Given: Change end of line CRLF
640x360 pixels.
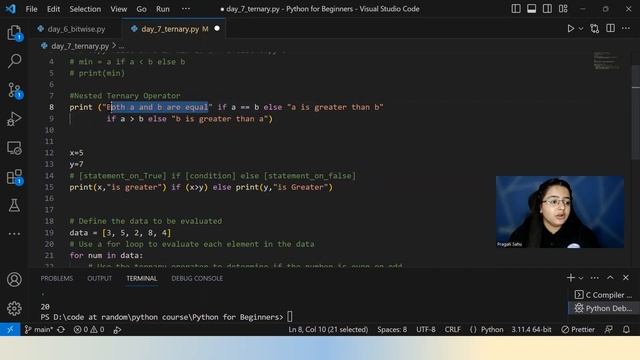Looking at the screenshot, I should click(452, 329).
